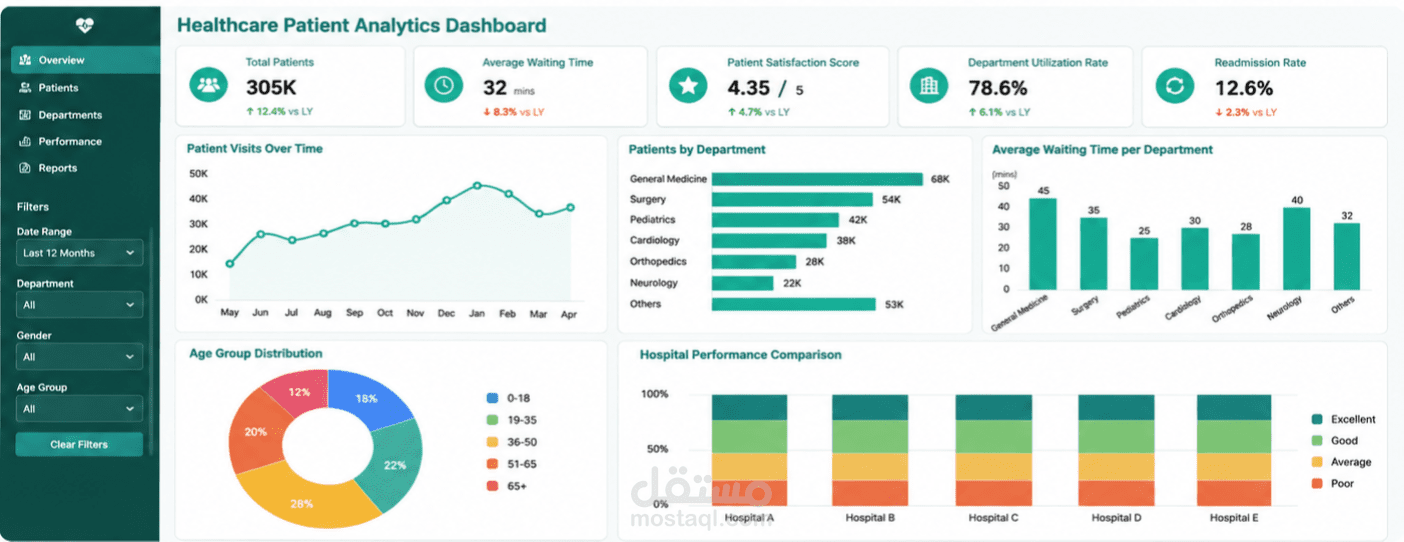
Task: Click the 12% red donut slice
Action: click(x=298, y=391)
